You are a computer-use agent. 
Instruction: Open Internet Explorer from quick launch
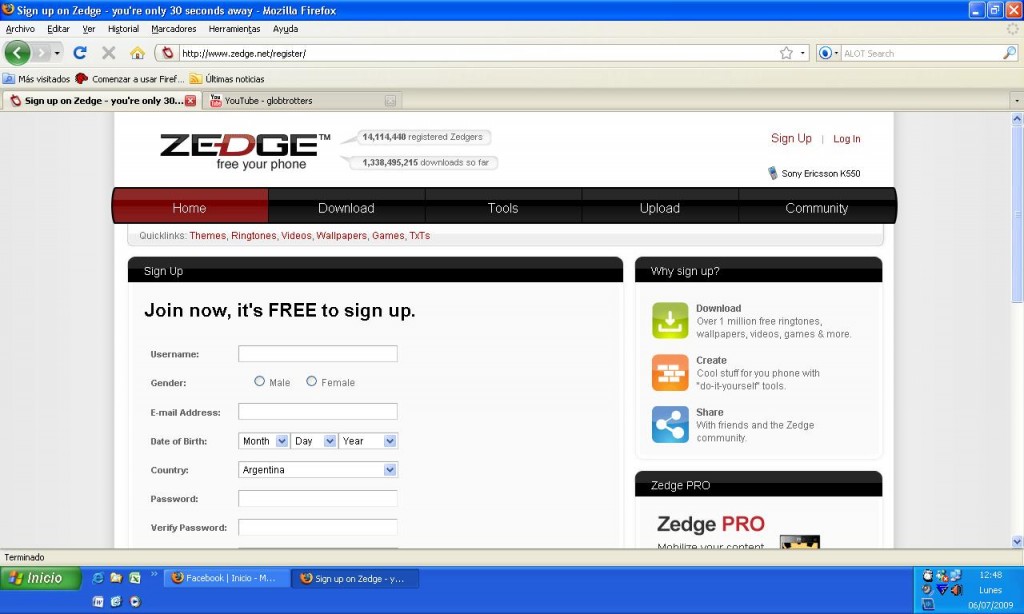[x=98, y=578]
